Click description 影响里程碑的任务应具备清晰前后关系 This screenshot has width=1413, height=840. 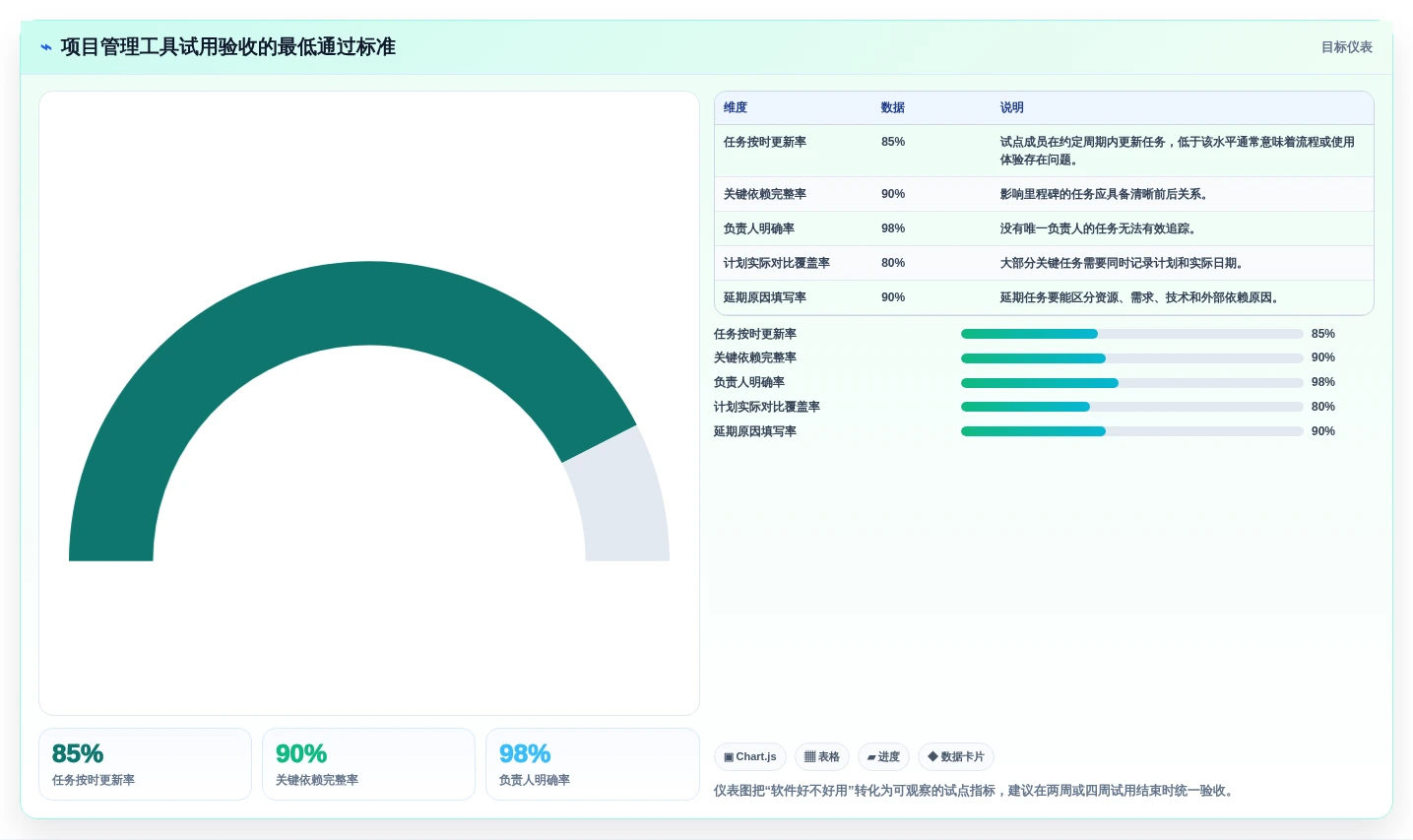pos(1104,194)
